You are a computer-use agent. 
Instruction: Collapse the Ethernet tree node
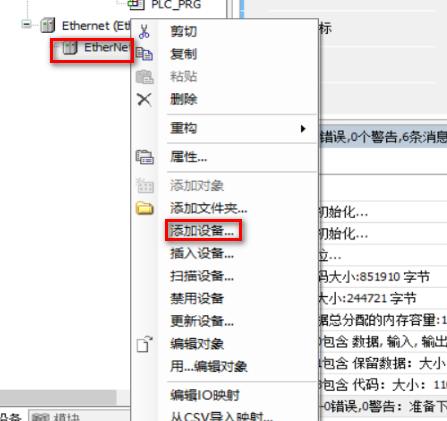pyautogui.click(x=27, y=24)
